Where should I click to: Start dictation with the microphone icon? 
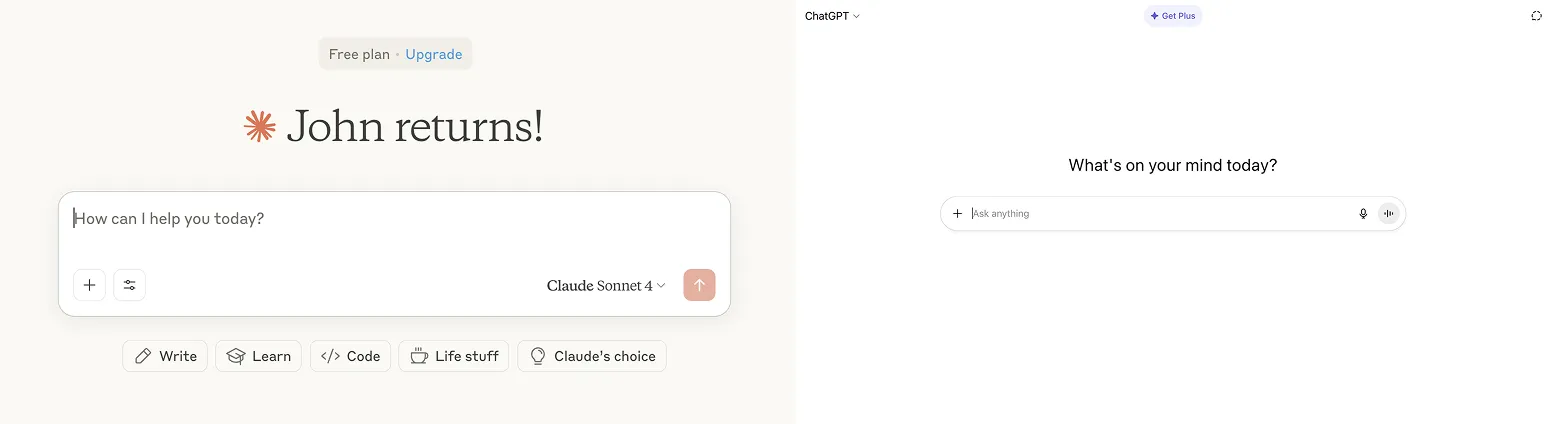coord(1362,213)
